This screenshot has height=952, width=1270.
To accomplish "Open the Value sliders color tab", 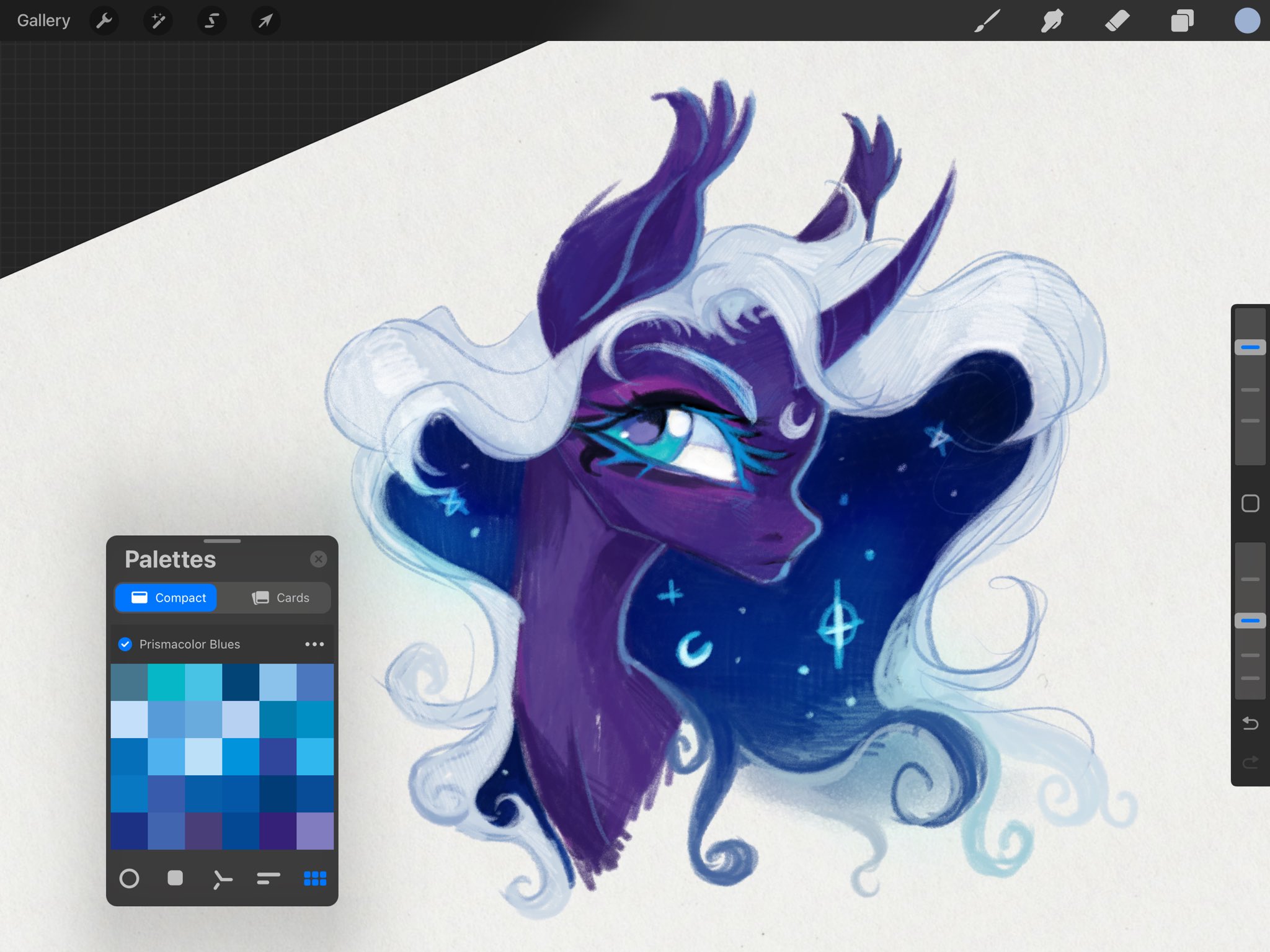I will 269,878.
